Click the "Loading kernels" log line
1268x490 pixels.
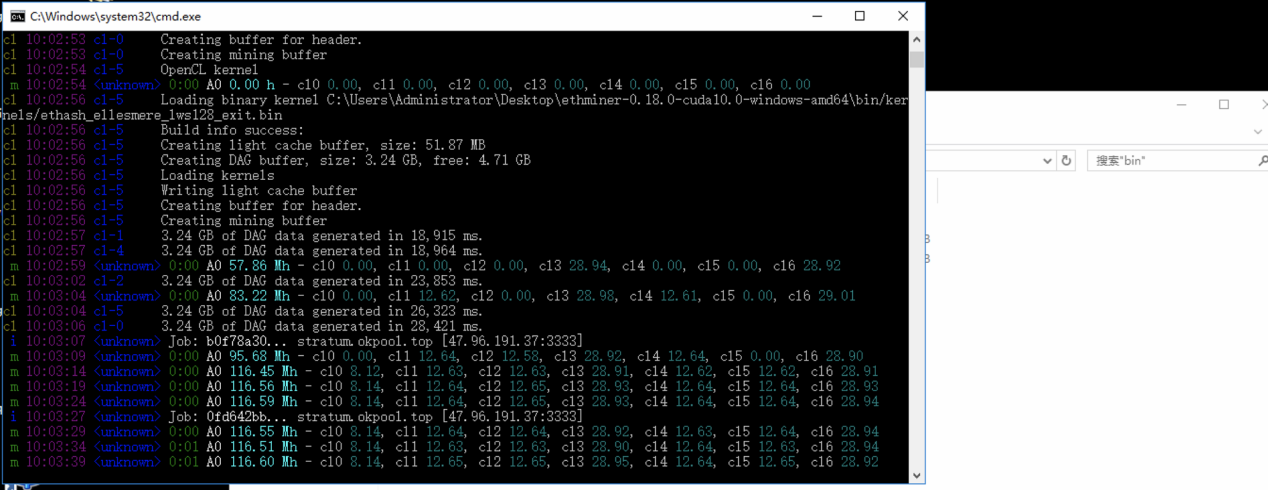pos(217,175)
